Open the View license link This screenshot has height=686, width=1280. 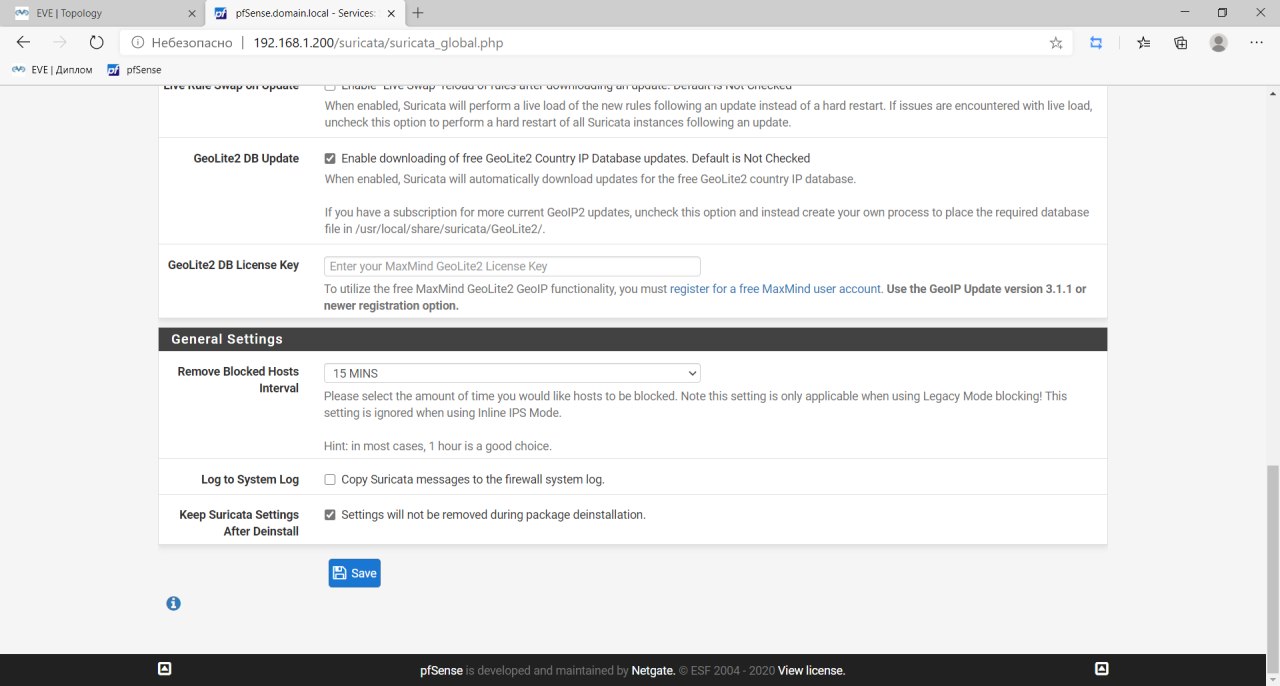click(x=811, y=670)
